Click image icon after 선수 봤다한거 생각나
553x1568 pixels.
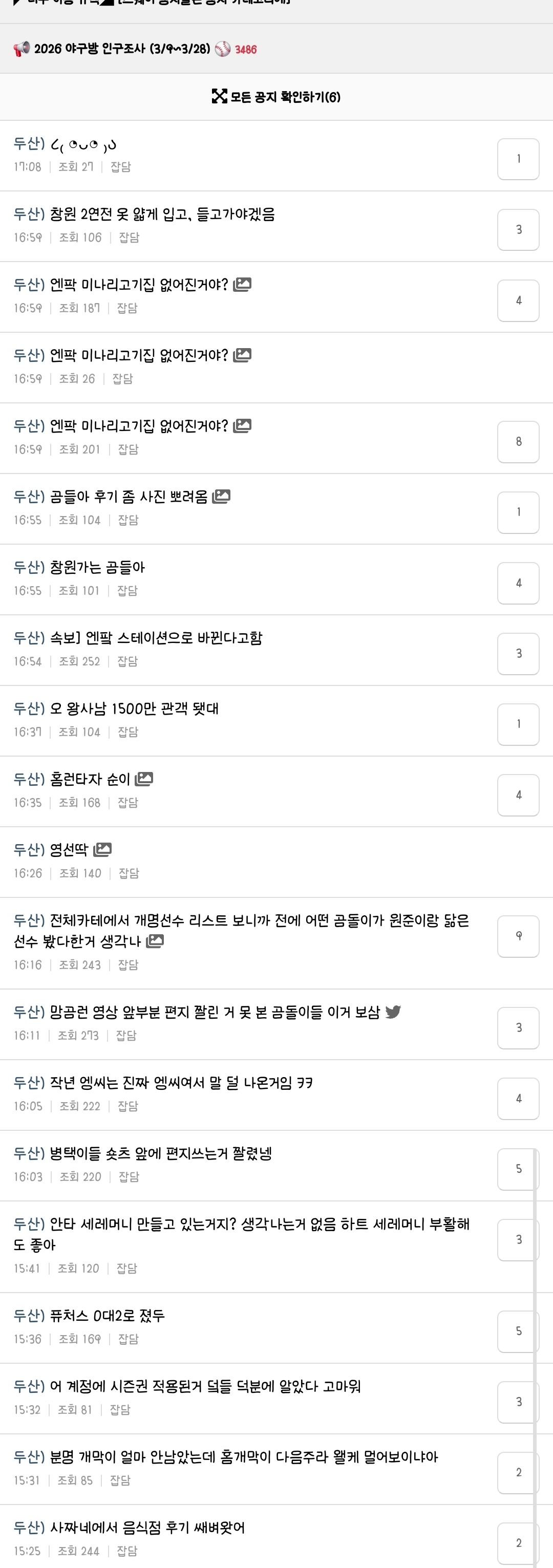tap(155, 941)
